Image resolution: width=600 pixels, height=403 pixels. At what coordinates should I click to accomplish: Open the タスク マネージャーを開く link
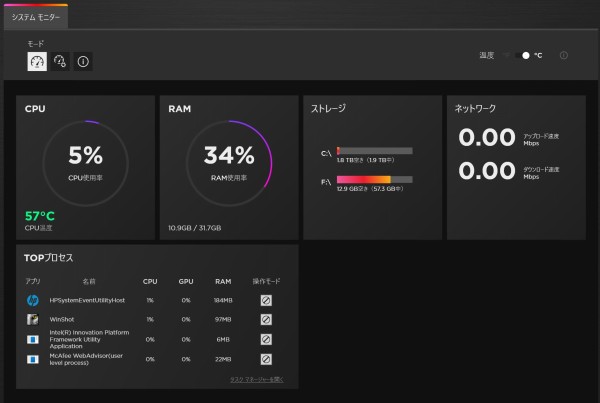[x=256, y=380]
